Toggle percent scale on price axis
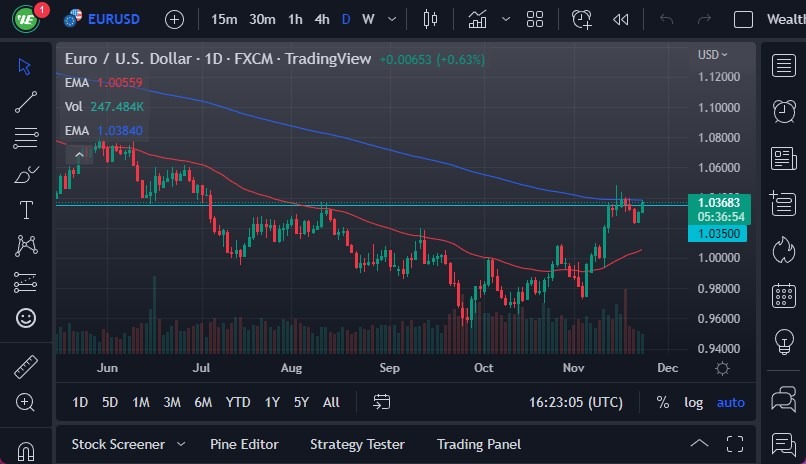This screenshot has width=806, height=464. [x=662, y=402]
